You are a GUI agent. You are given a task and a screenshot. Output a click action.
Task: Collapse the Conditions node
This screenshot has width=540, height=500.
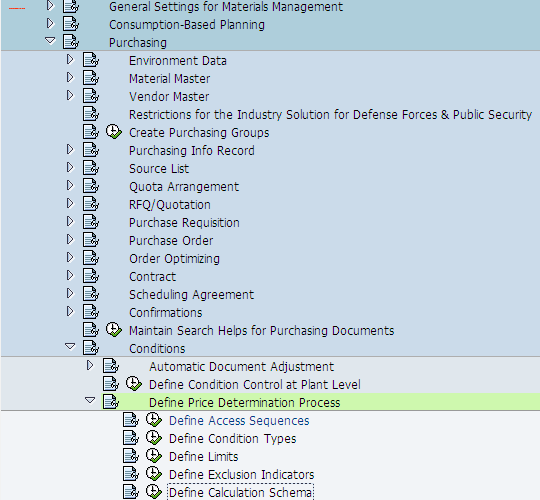click(x=70, y=347)
